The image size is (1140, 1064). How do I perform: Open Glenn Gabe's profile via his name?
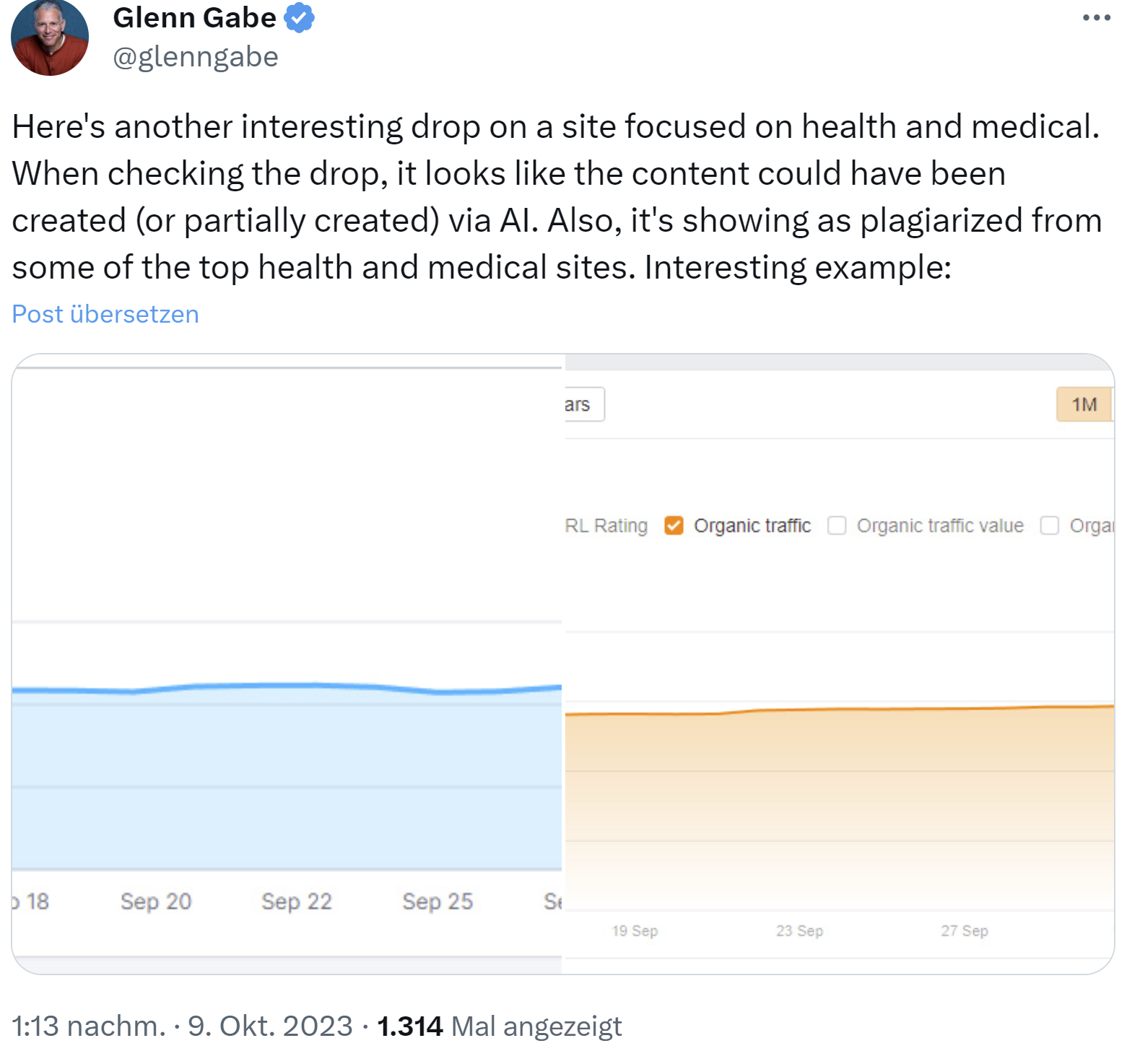pos(193,17)
